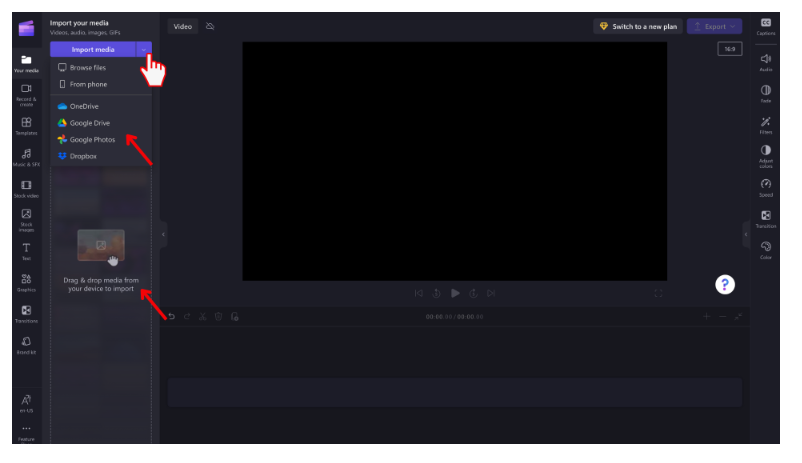Screen dimensions: 802x463
Task: Open the Stock video library
Action: pyautogui.click(x=26, y=188)
